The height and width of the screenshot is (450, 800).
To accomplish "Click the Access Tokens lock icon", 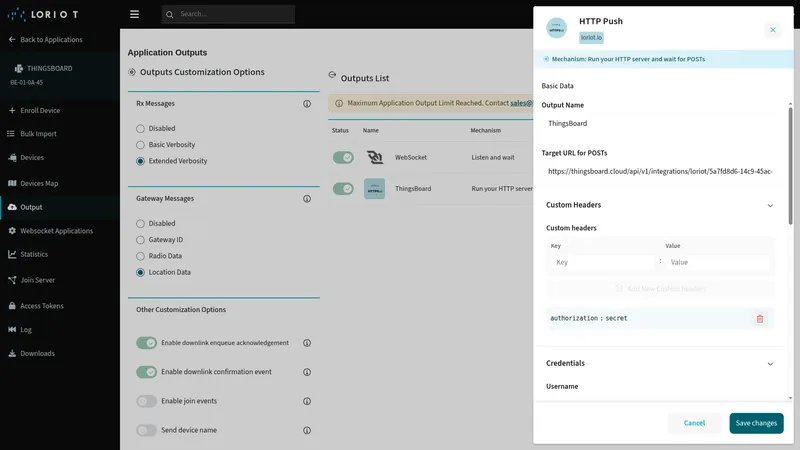I will click(12, 306).
